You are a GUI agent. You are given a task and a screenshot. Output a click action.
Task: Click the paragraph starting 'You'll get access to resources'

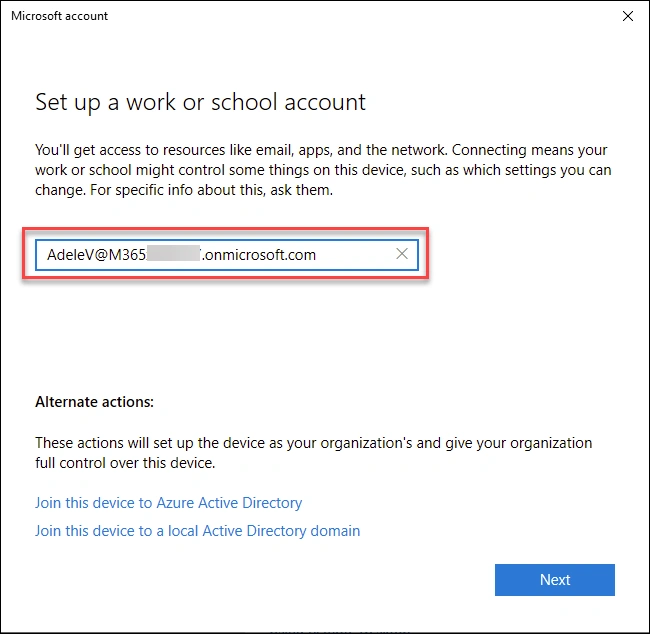(x=323, y=170)
